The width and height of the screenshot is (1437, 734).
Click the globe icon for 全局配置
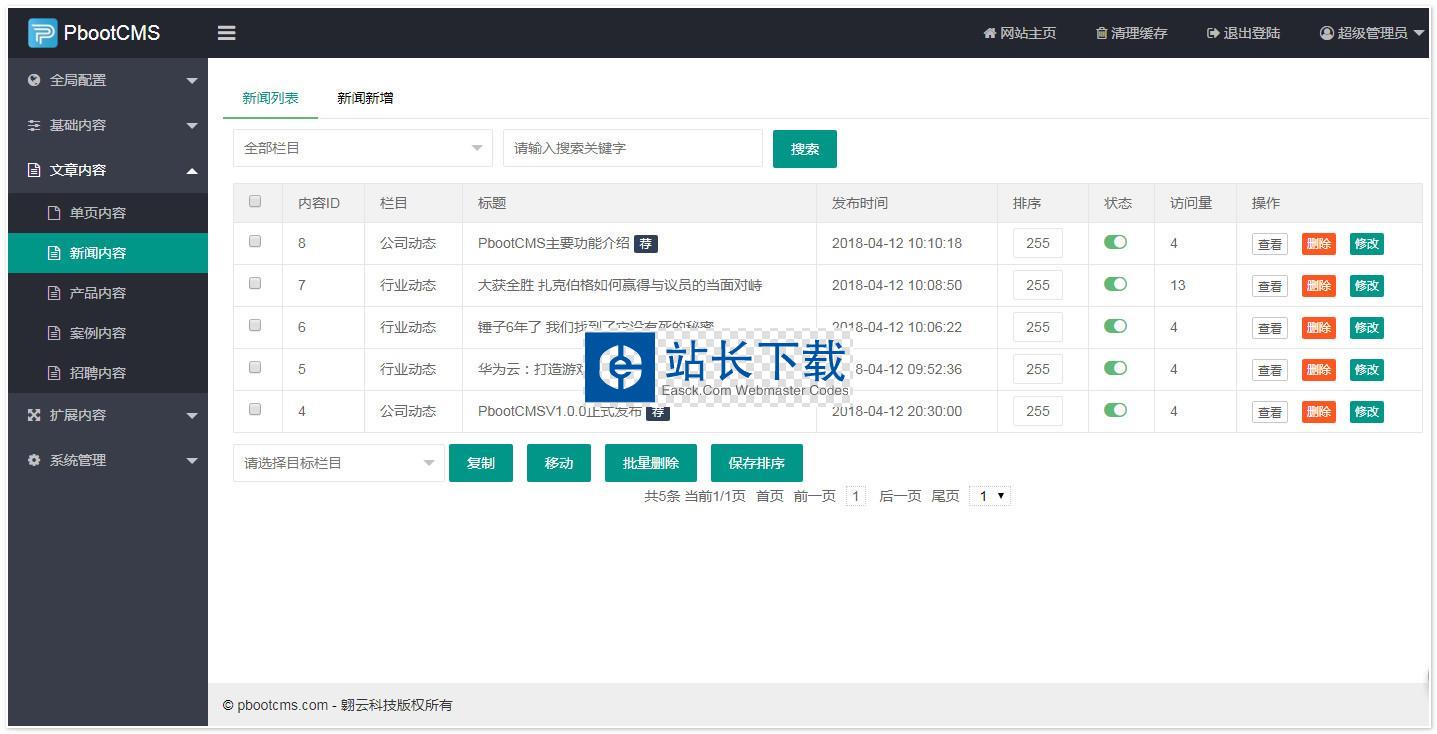pos(34,80)
